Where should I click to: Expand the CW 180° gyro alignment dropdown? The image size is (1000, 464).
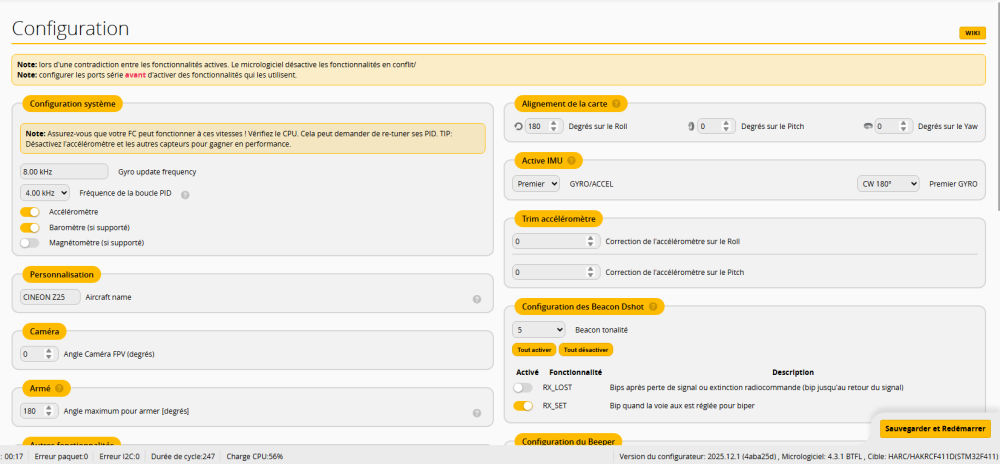[x=887, y=184]
